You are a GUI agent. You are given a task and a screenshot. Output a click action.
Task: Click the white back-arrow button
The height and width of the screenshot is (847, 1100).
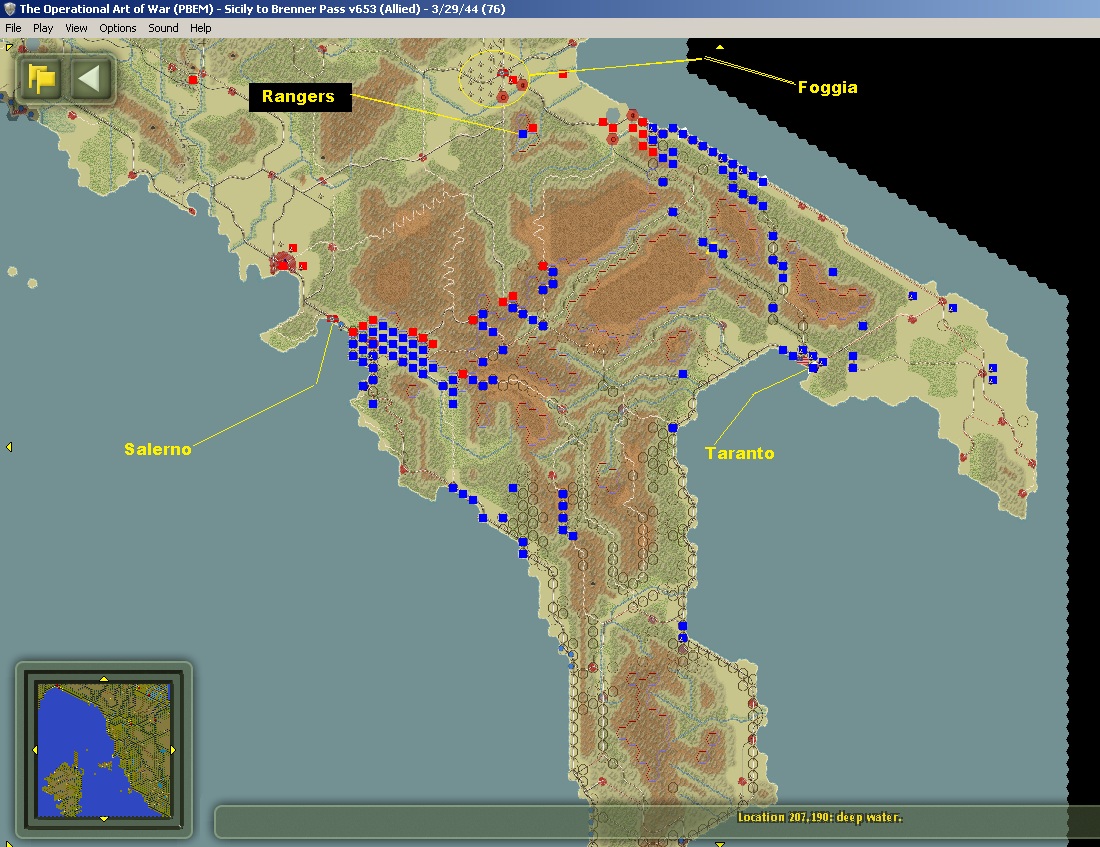click(91, 79)
